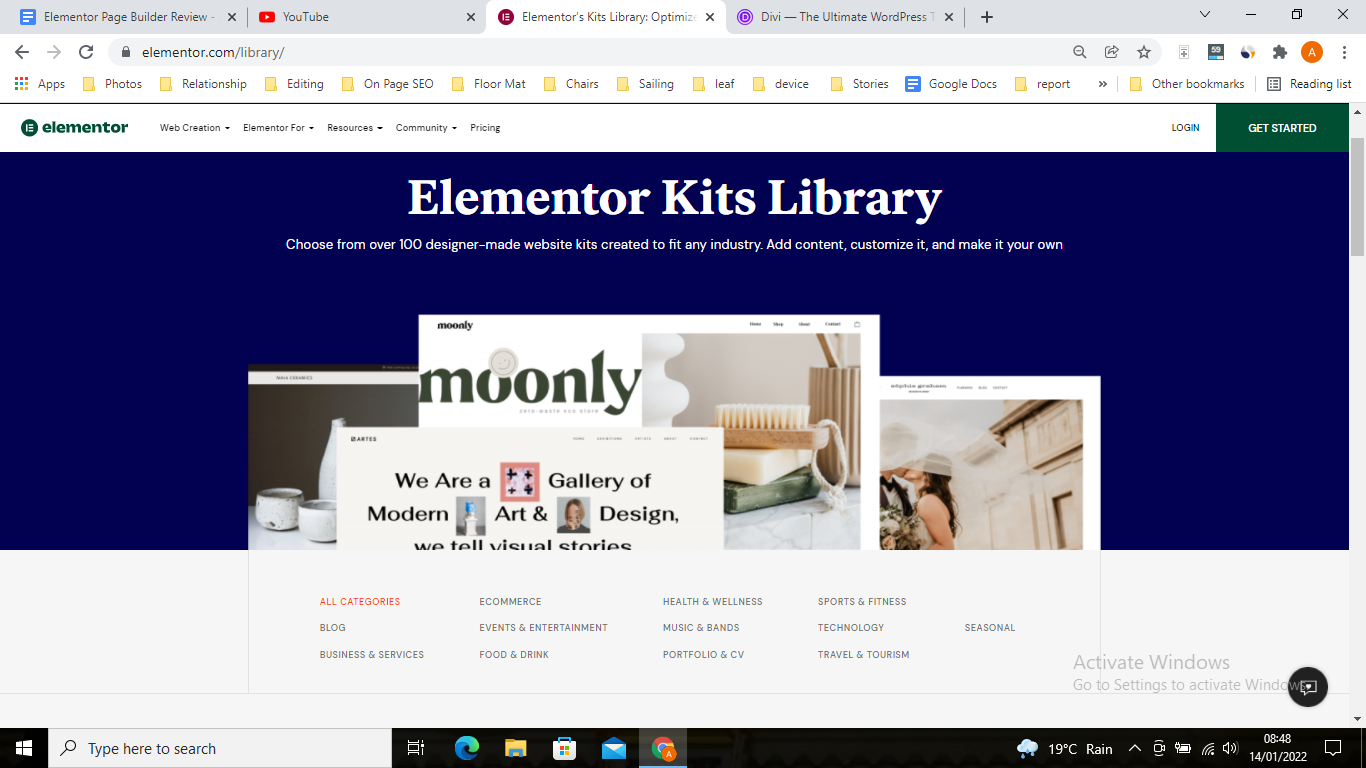The width and height of the screenshot is (1366, 768).
Task: Click the page vertical scrollbar thumb
Action: click(1357, 198)
